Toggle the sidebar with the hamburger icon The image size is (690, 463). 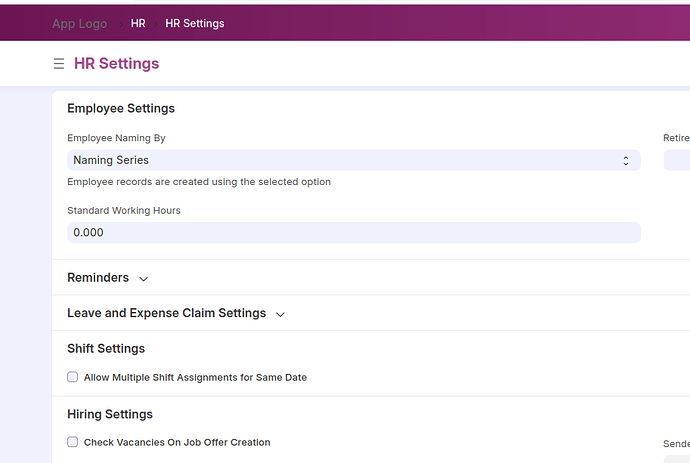[59, 64]
